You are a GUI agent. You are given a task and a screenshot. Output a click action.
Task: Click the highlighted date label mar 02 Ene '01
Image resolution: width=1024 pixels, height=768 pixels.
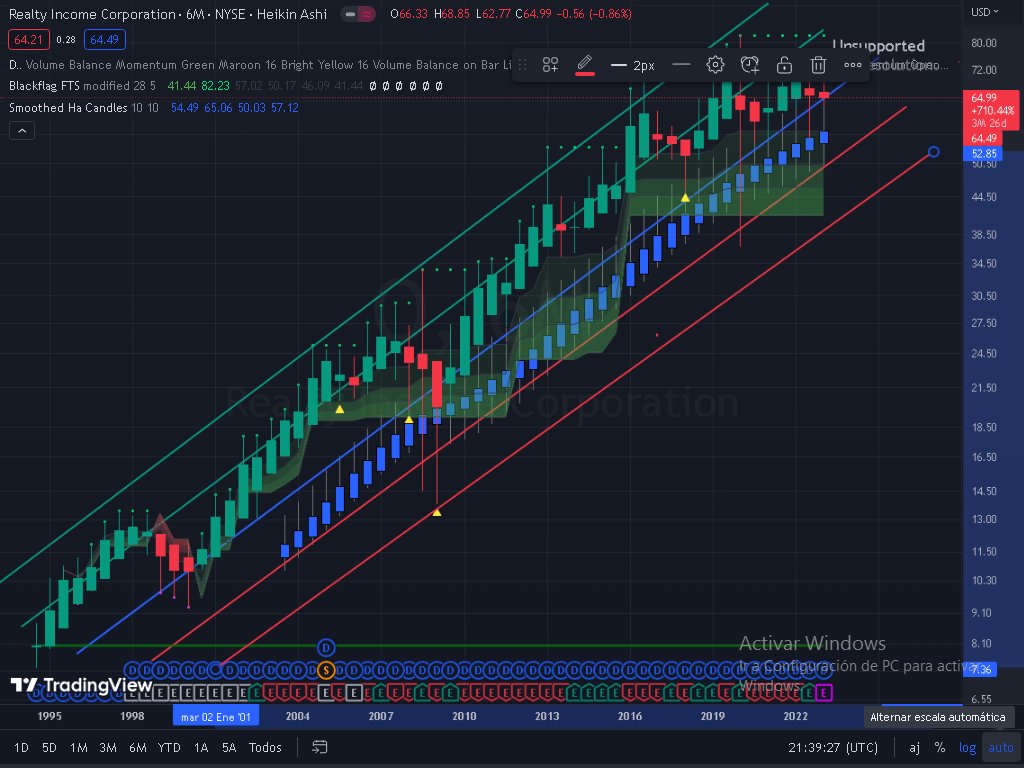(x=216, y=716)
